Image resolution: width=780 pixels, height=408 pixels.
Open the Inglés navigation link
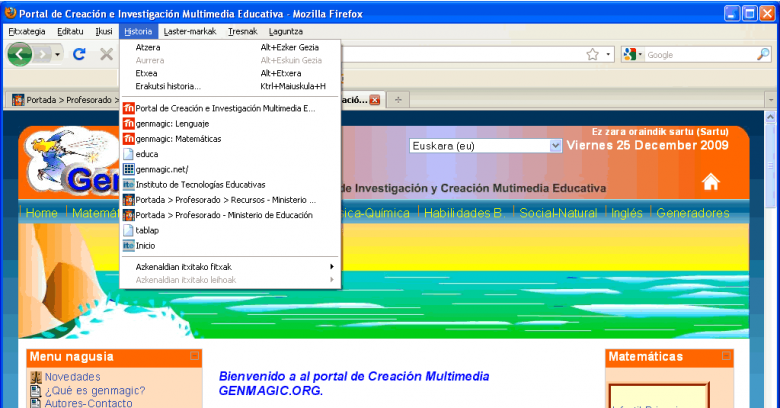(626, 213)
